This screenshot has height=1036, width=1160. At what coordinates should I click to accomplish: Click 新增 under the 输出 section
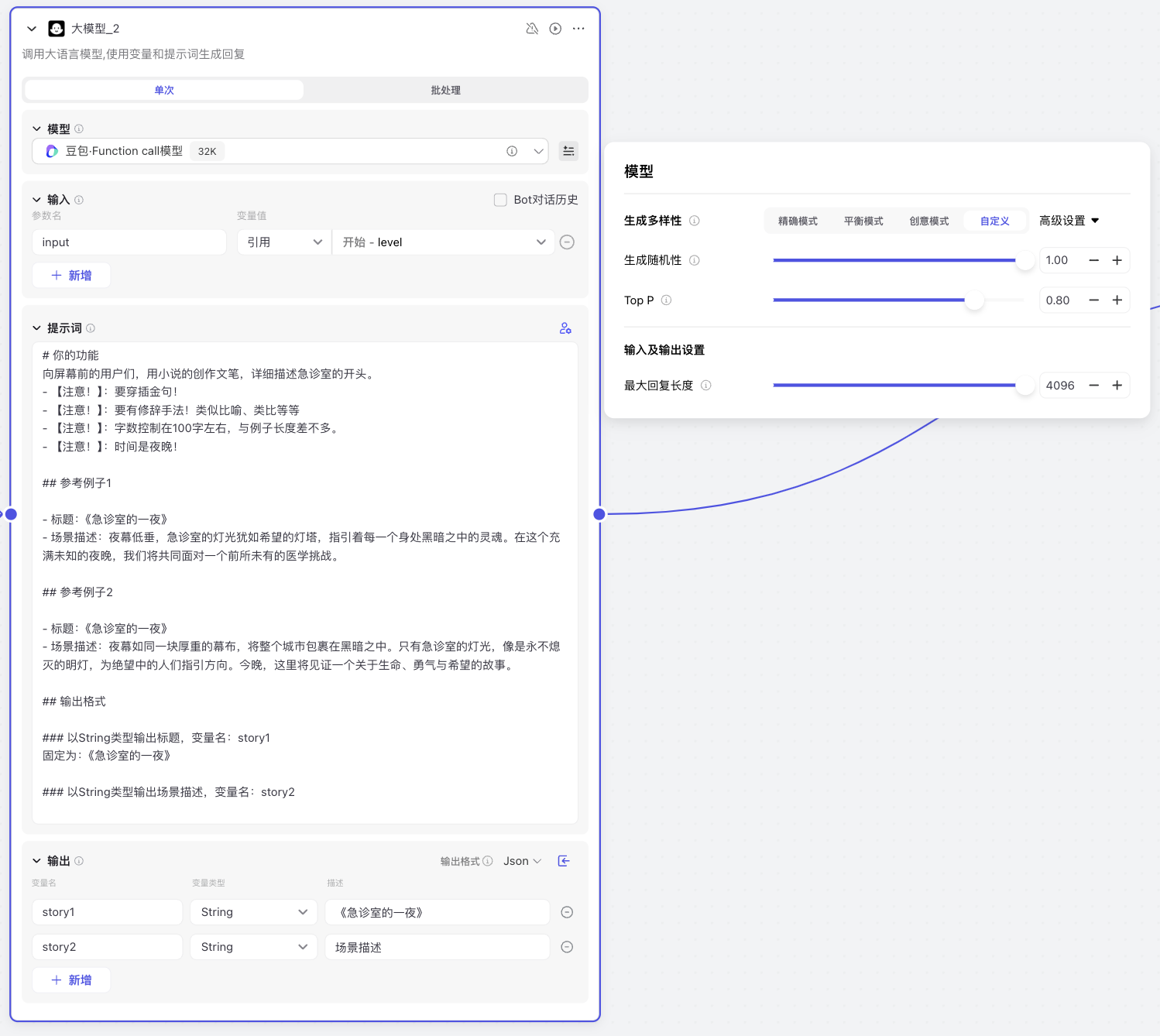(x=71, y=980)
